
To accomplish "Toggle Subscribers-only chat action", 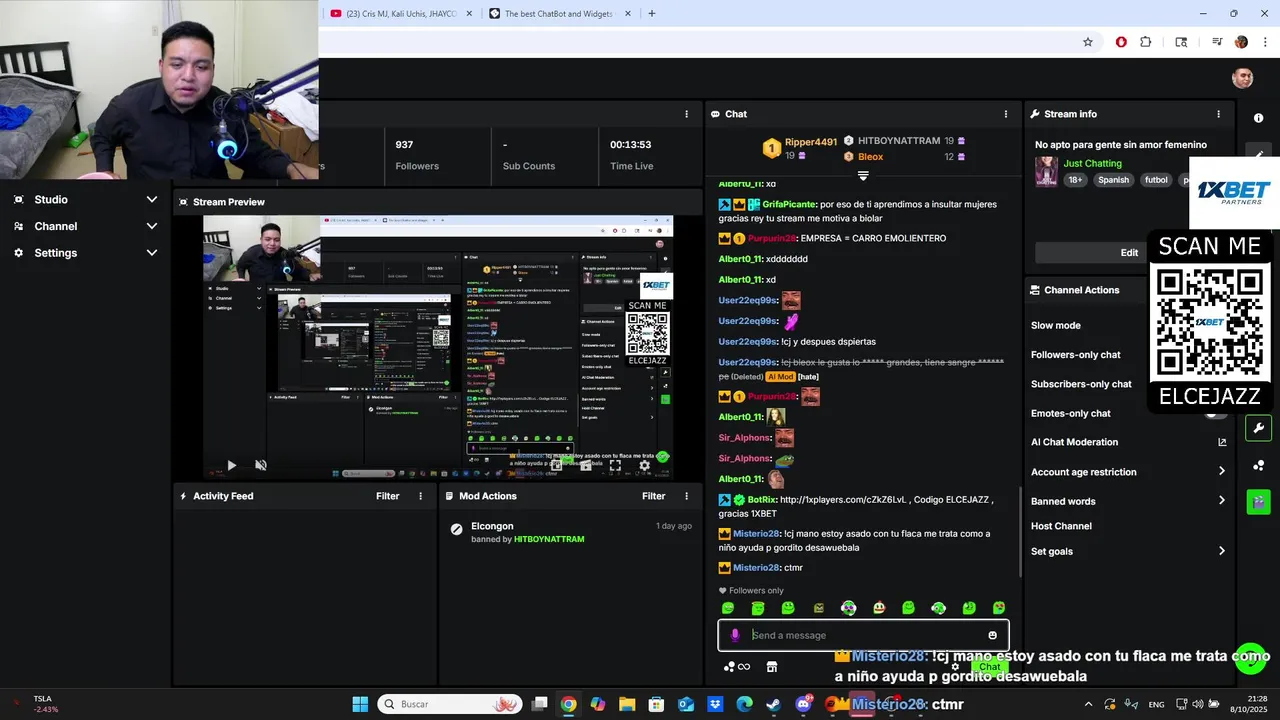I will 1081,384.
